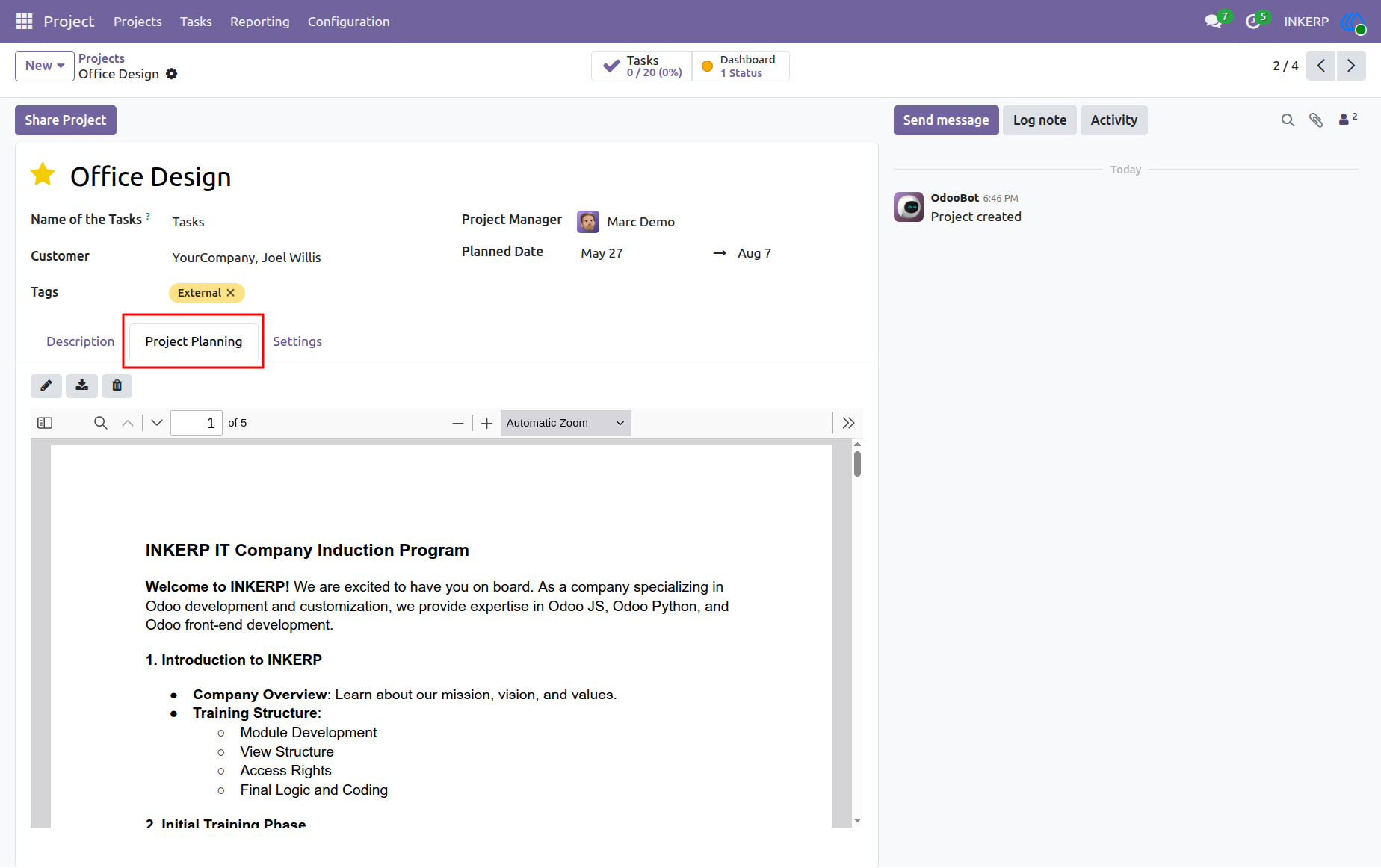Open the Reporting menu
The width and height of the screenshot is (1381, 868).
click(260, 22)
